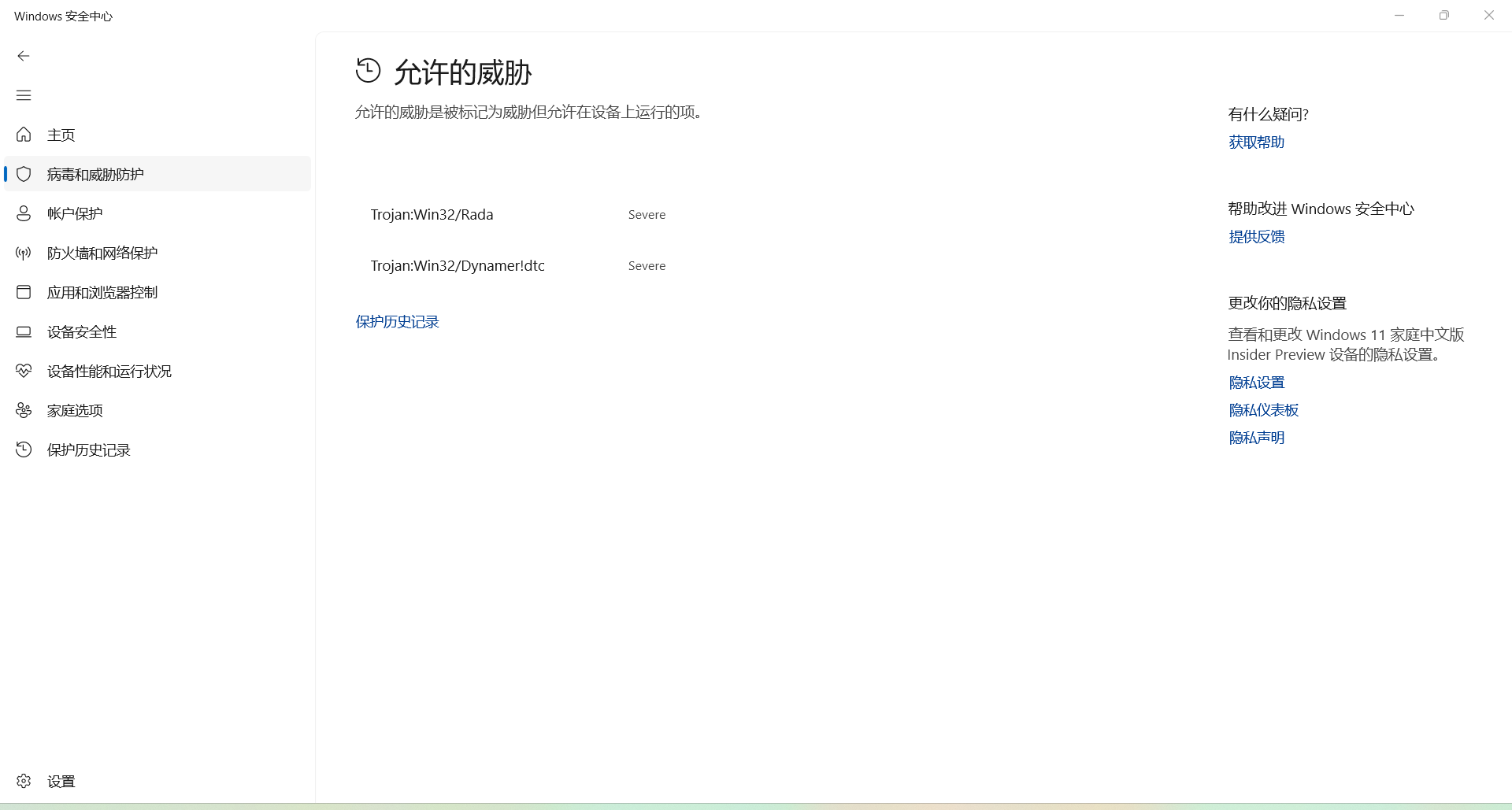Open the 隐私声明 link
Viewport: 1512px width, 810px height.
pyautogui.click(x=1256, y=438)
